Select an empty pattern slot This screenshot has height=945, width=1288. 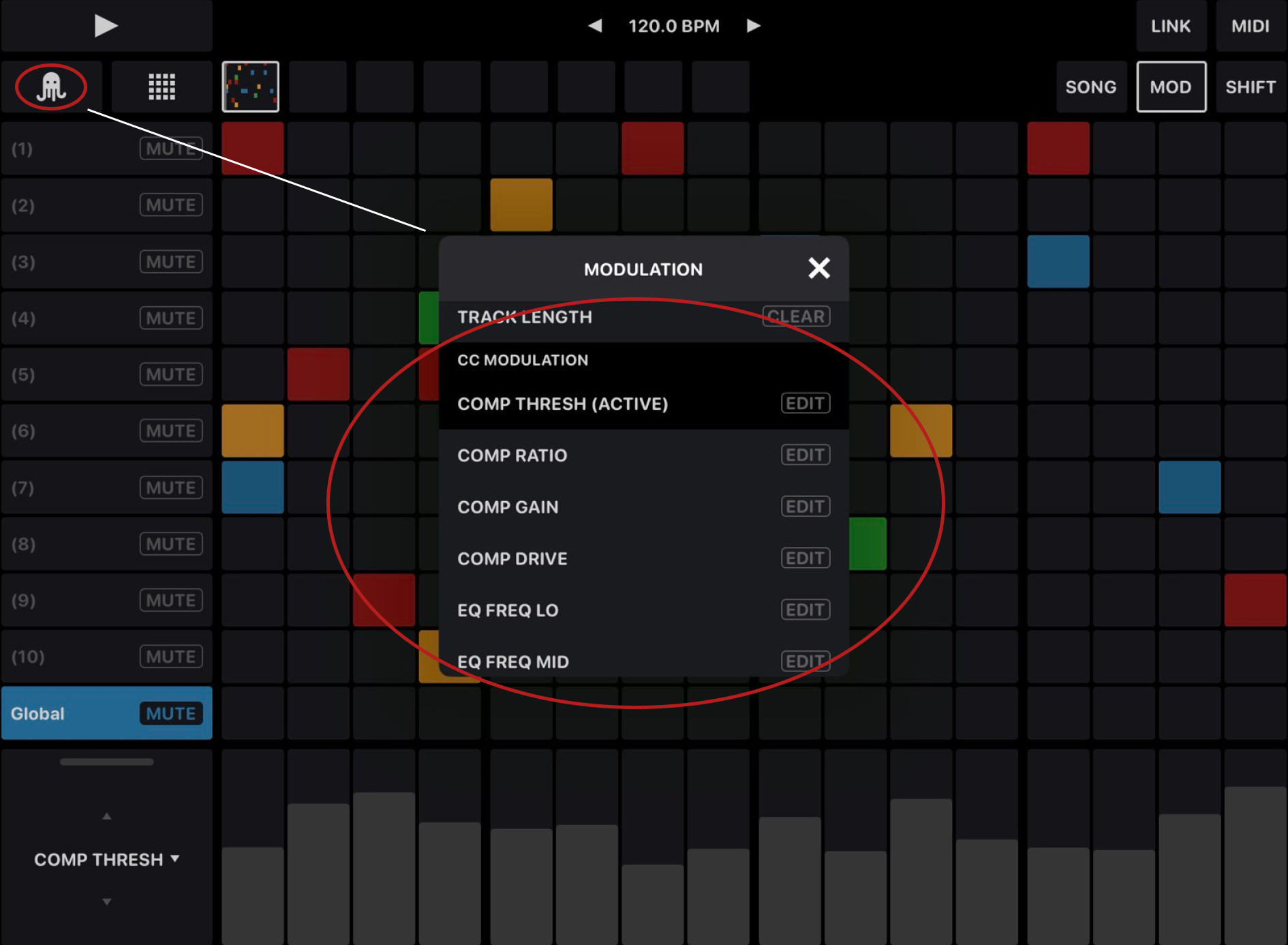point(318,87)
